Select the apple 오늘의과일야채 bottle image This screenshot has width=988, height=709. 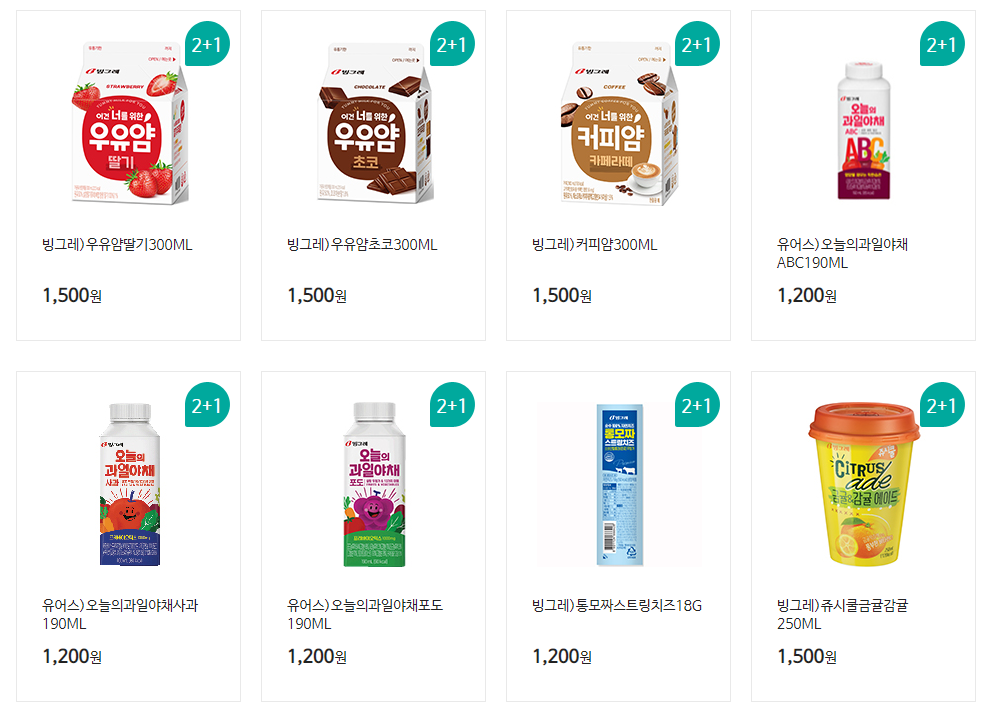130,485
